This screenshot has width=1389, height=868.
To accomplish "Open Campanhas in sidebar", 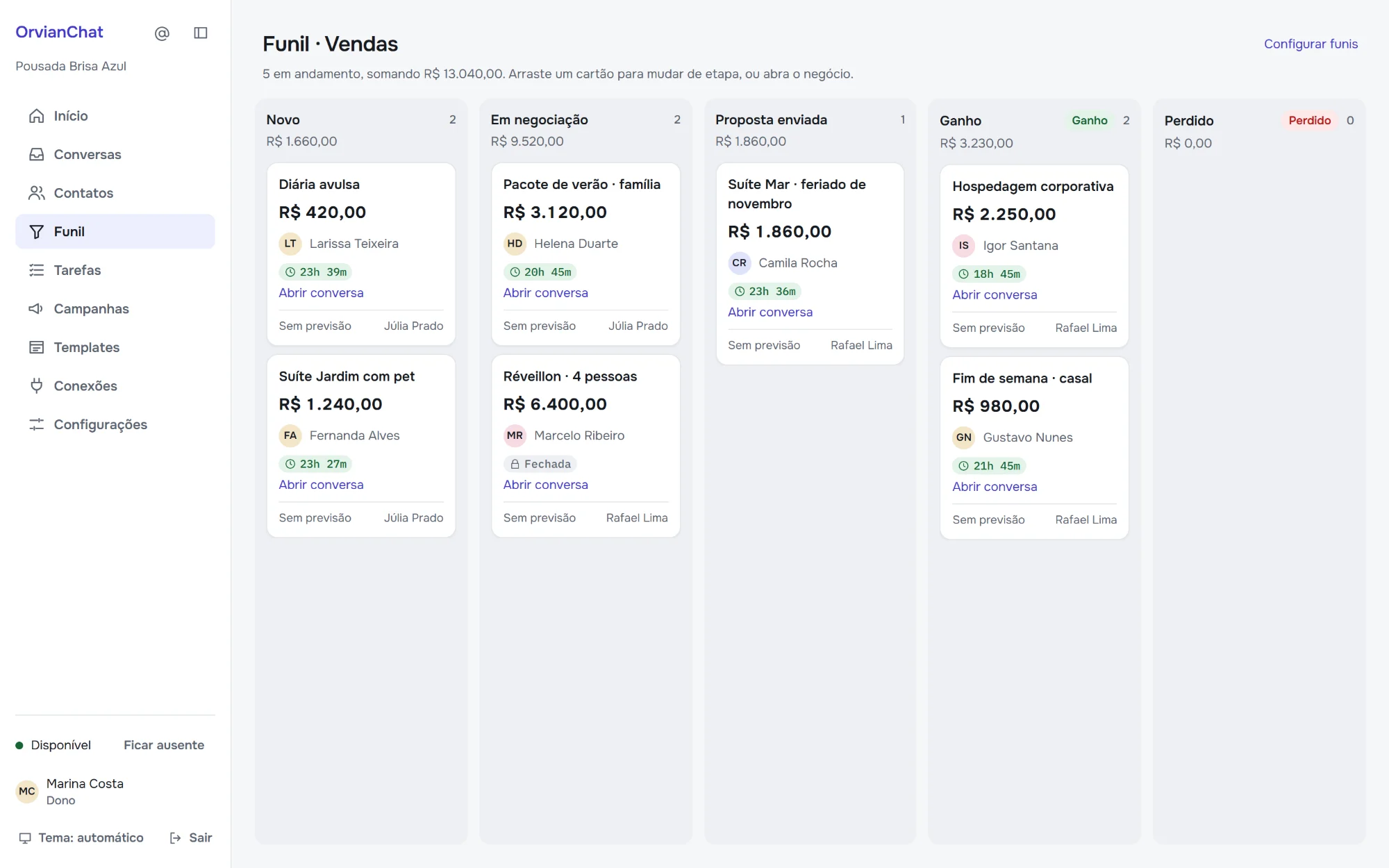I will pos(115,308).
